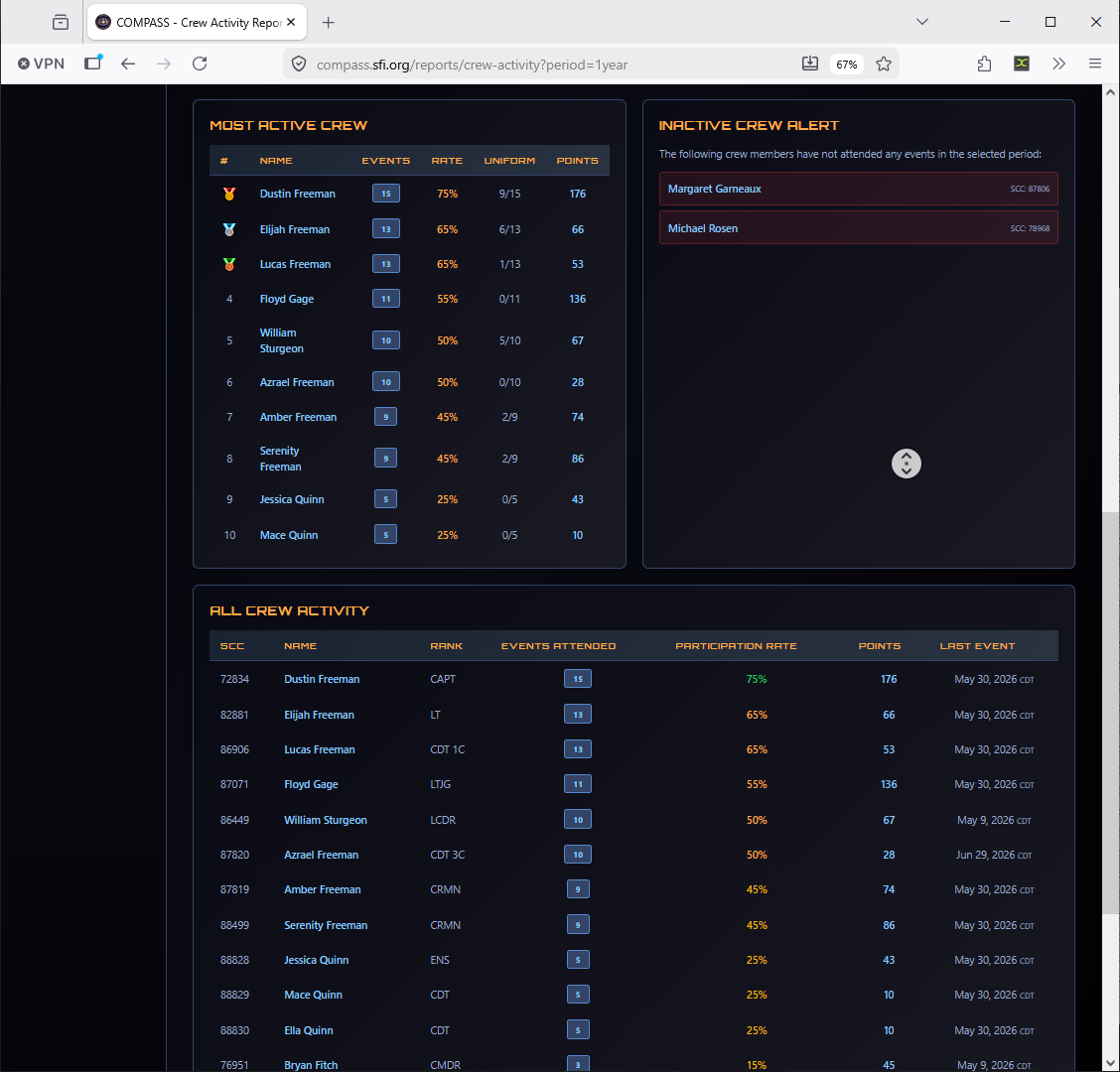The width and height of the screenshot is (1120, 1072).
Task: Bookmark this page with the star
Action: coord(884,64)
